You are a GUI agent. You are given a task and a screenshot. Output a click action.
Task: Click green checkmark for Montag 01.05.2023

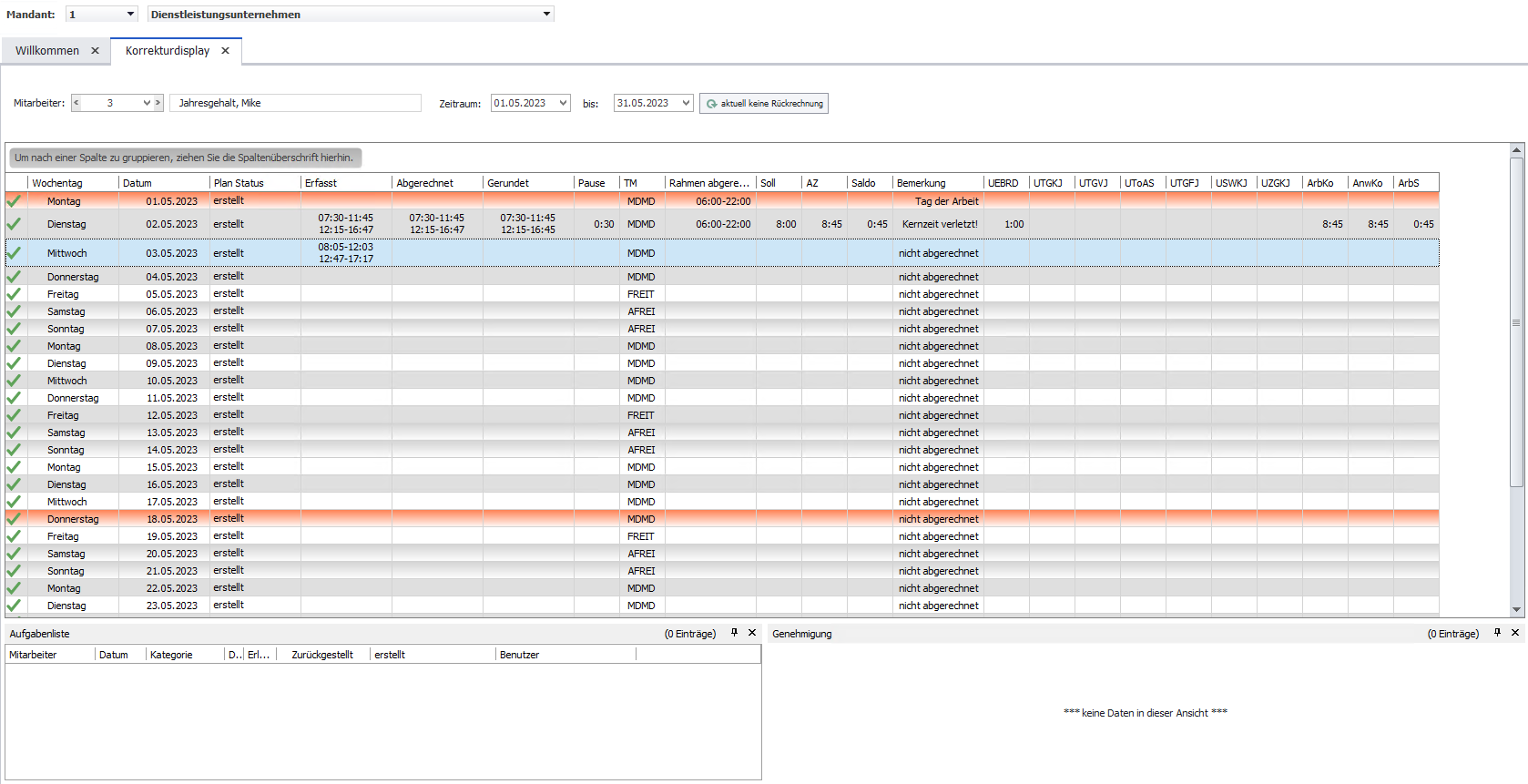[x=14, y=201]
